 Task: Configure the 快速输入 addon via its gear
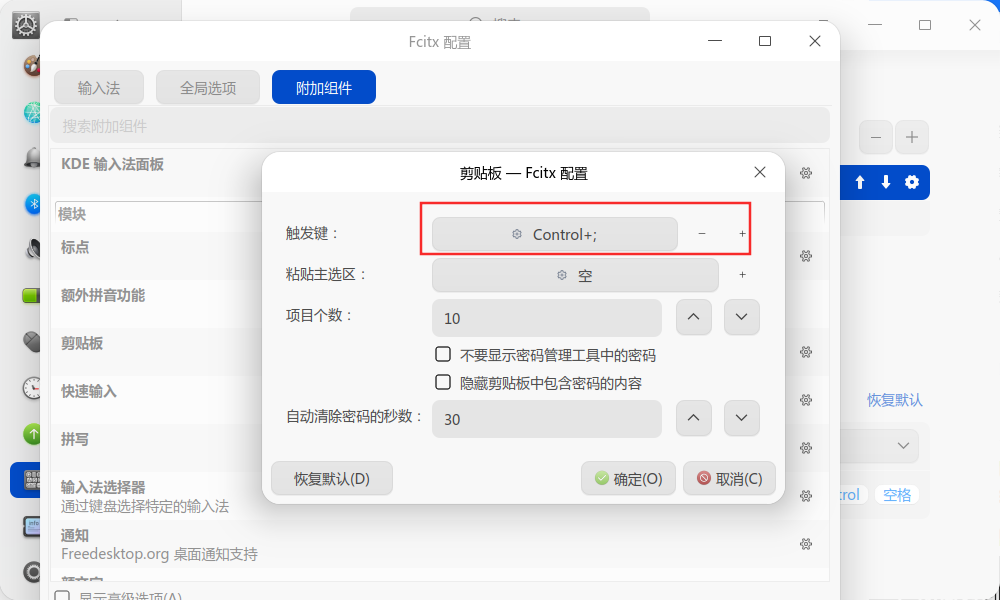806,400
